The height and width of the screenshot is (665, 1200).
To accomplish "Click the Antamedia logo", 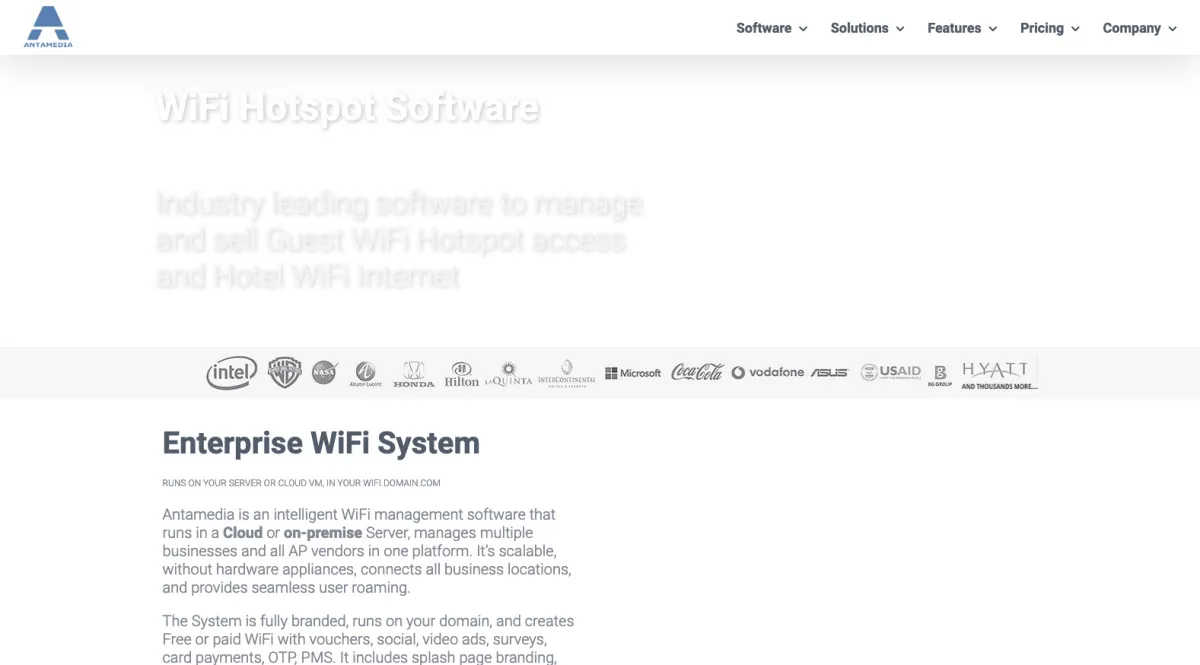I will (48, 27).
